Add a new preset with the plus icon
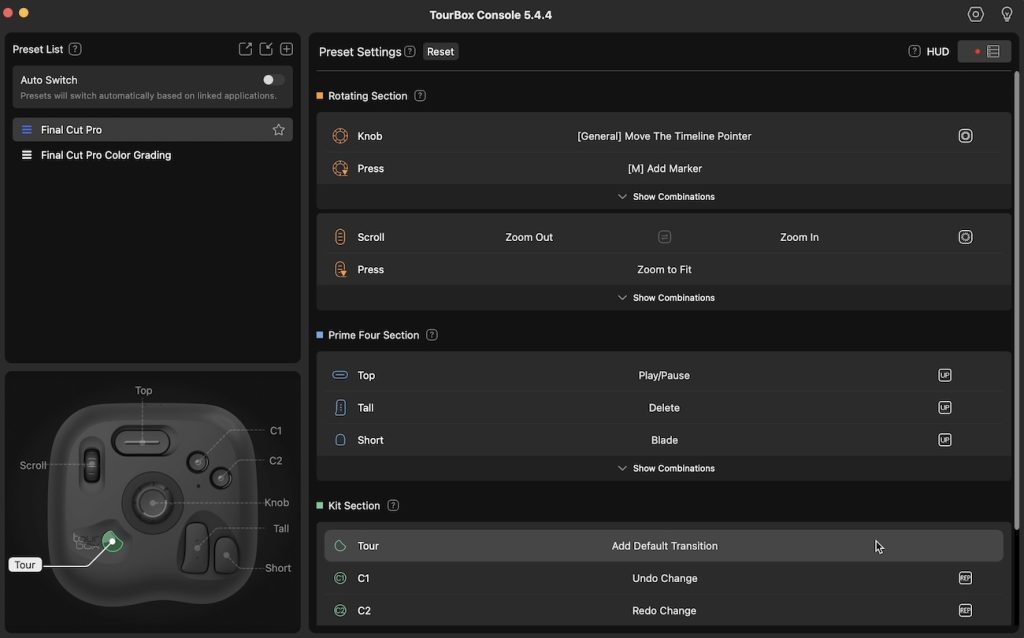The width and height of the screenshot is (1024, 638). click(287, 48)
